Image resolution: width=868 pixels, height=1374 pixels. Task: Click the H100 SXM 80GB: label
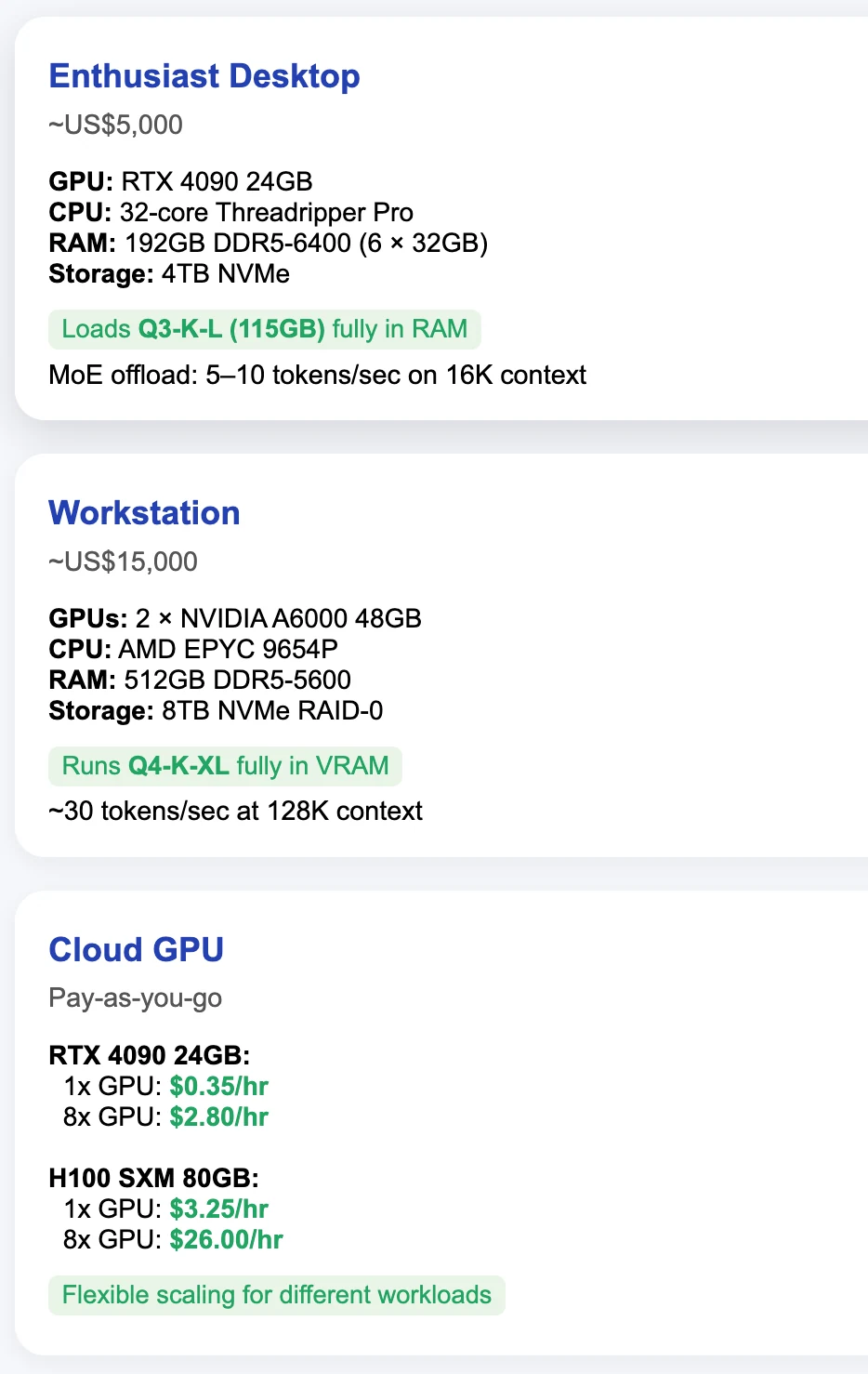click(154, 1178)
